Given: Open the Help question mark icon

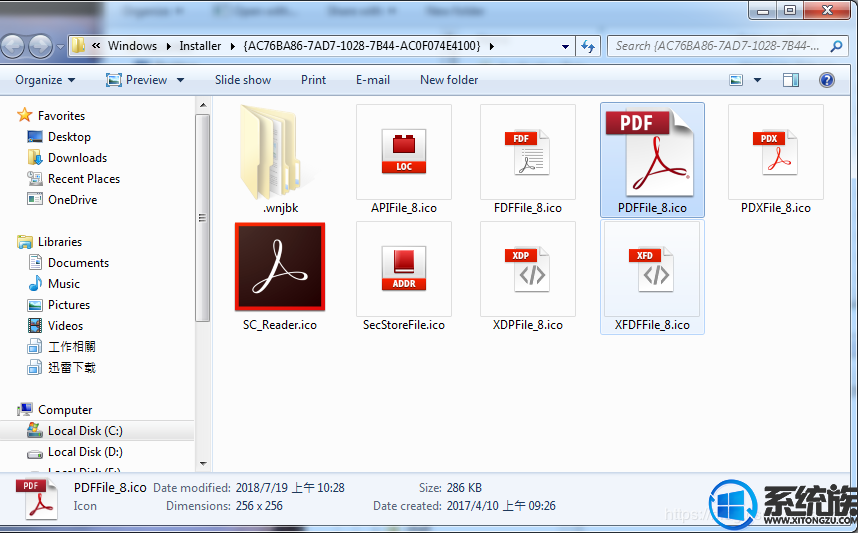Looking at the screenshot, I should pyautogui.click(x=827, y=80).
